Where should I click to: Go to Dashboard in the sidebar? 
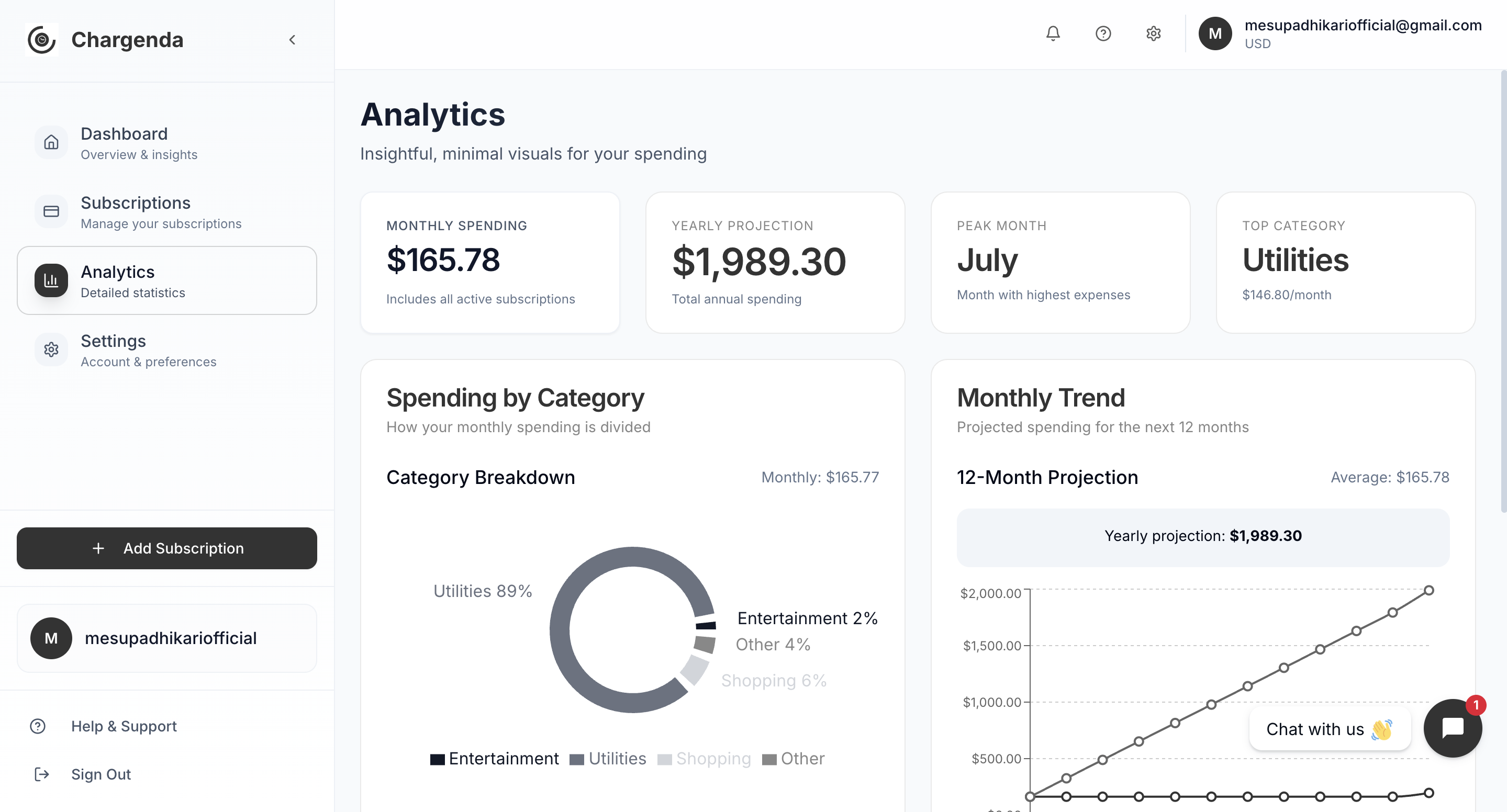click(x=124, y=142)
